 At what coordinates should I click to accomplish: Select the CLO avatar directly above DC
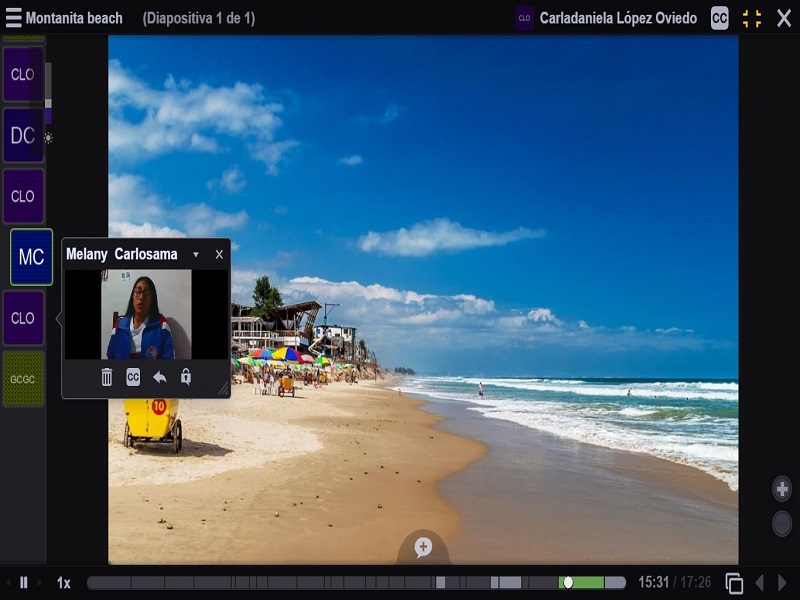[x=23, y=74]
